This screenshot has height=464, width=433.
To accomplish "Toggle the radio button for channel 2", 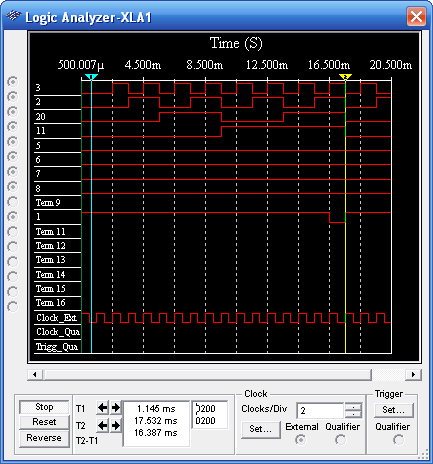I will [x=13, y=97].
